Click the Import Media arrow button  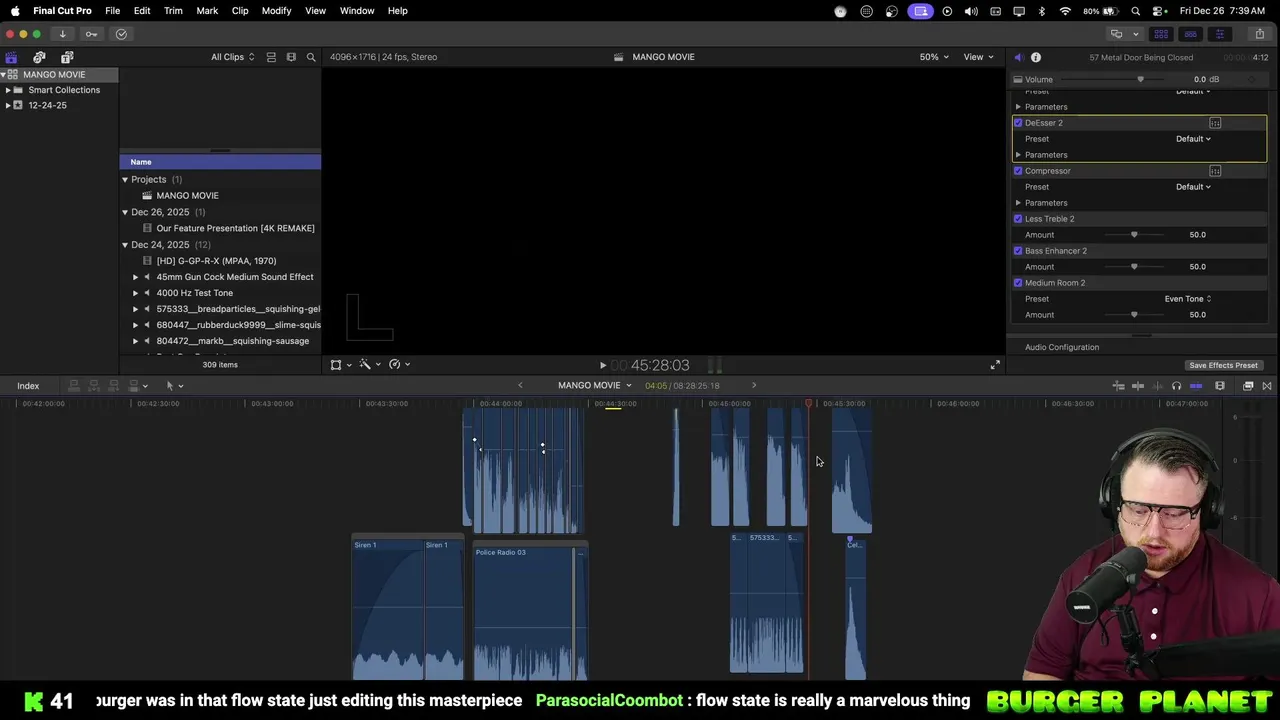(x=62, y=34)
